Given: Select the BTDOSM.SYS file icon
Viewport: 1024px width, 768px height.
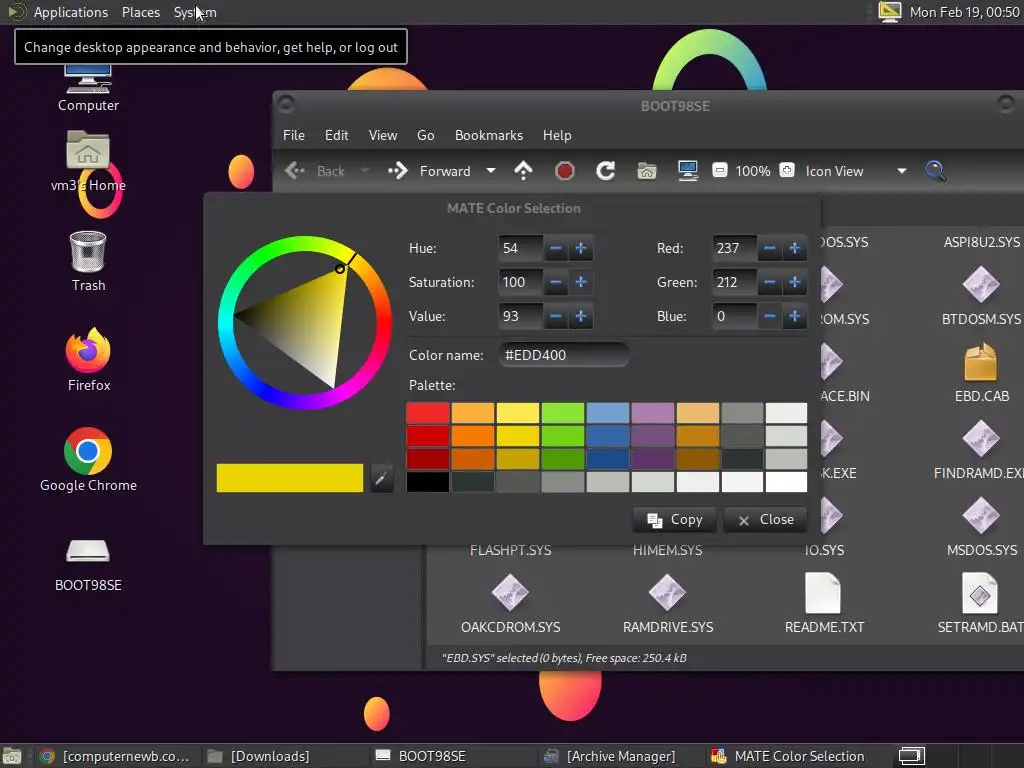Looking at the screenshot, I should pyautogui.click(x=981, y=285).
